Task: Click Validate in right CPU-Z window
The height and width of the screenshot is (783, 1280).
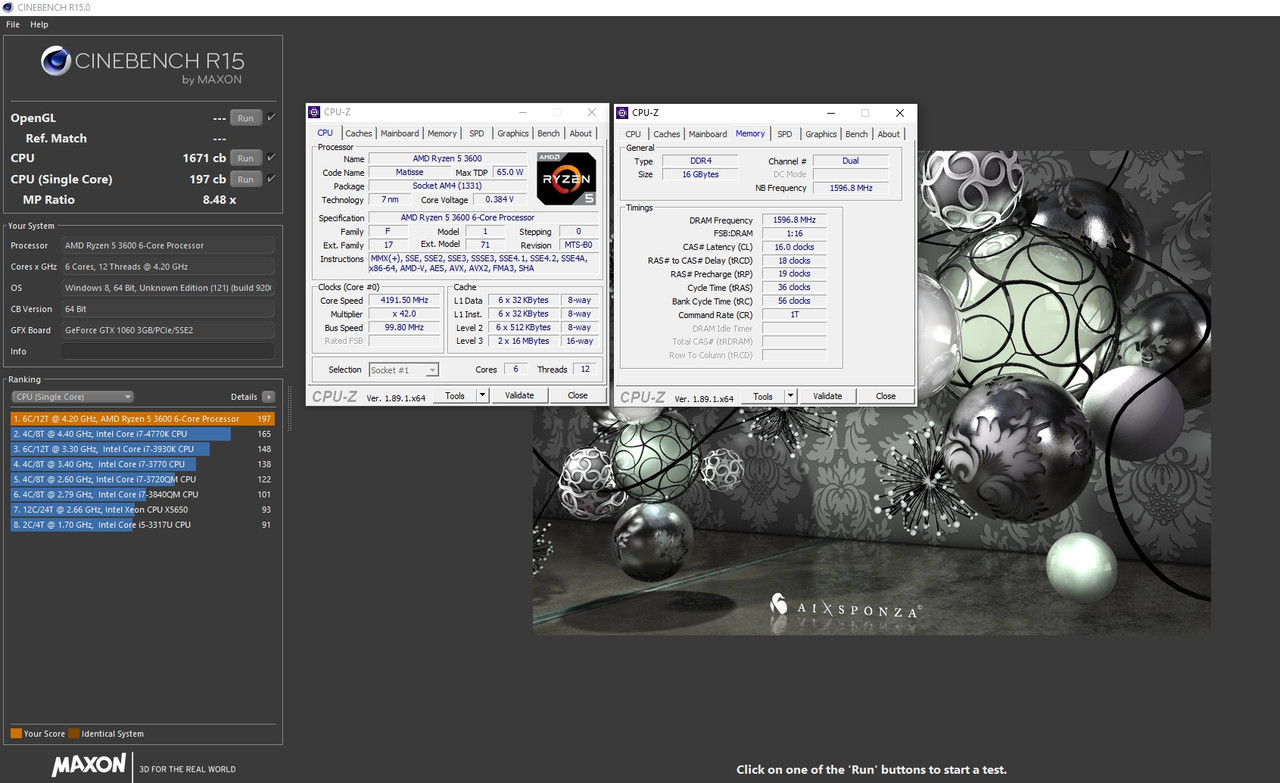Action: [827, 396]
